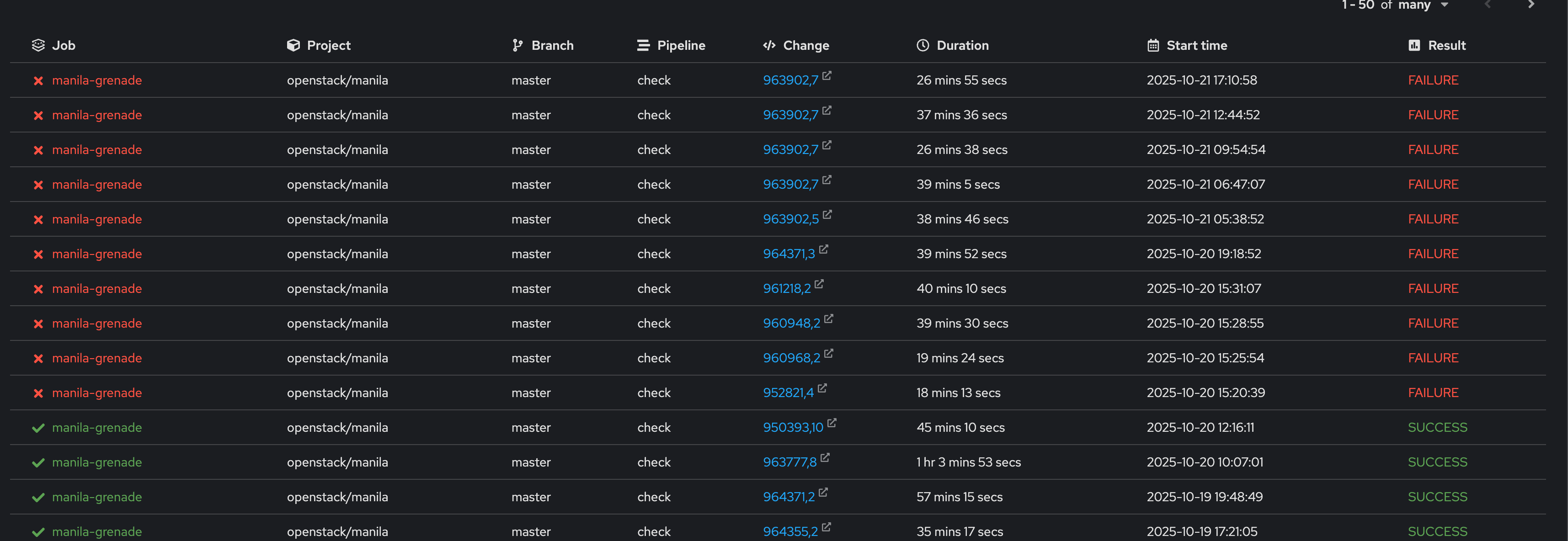
Task: Click the Pipeline column header
Action: pyautogui.click(x=681, y=45)
